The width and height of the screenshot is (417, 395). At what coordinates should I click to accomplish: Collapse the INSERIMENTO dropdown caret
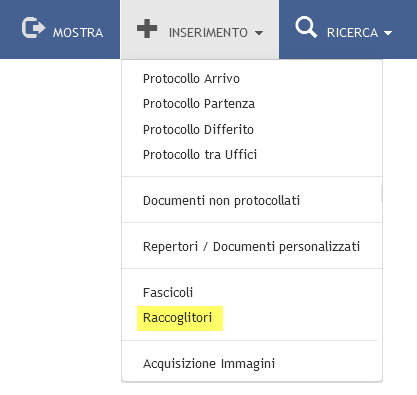(x=259, y=33)
